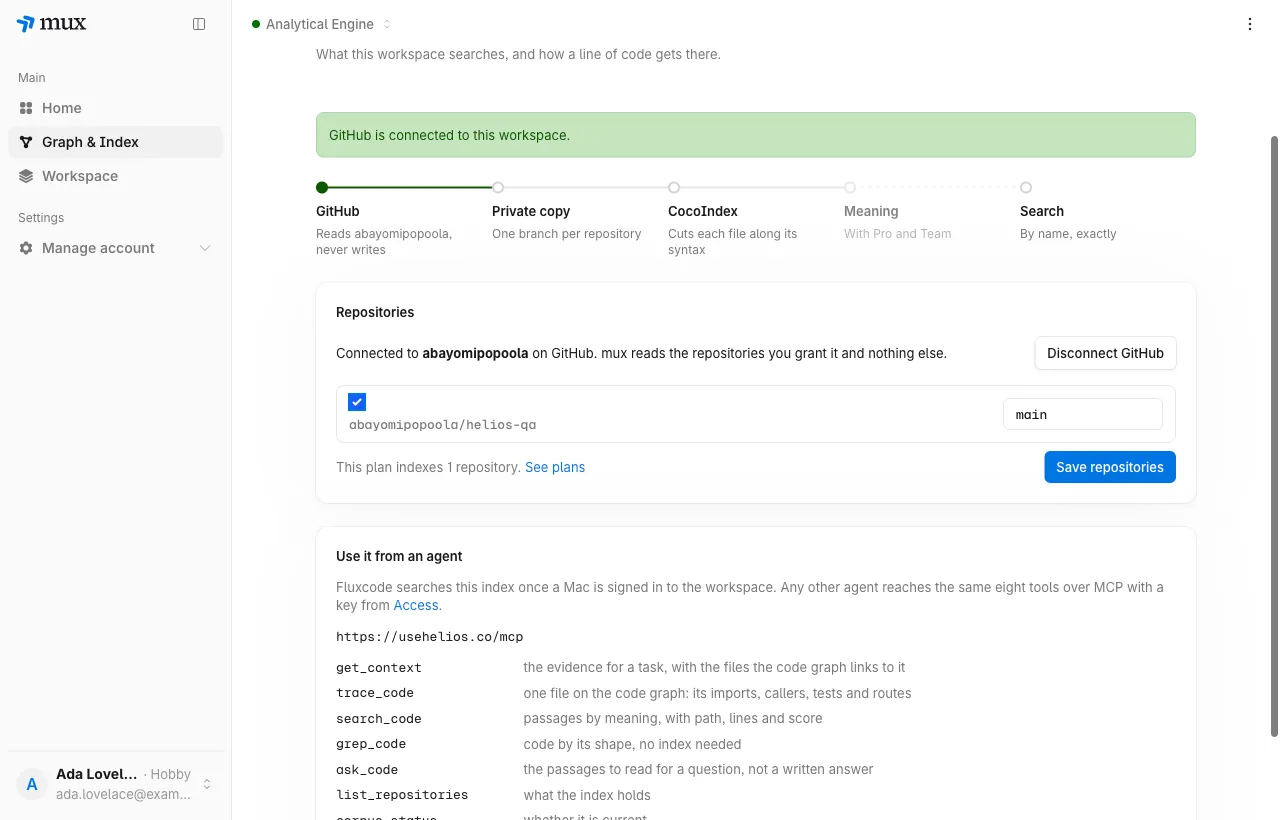Select the Private copy step marker
This screenshot has width=1280, height=820.
coord(498,187)
